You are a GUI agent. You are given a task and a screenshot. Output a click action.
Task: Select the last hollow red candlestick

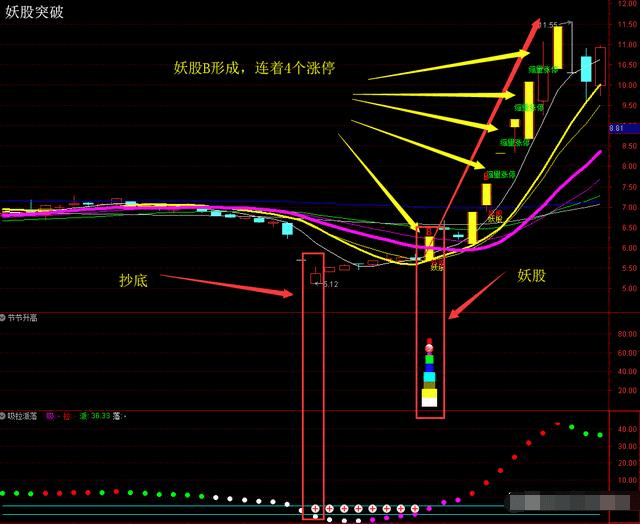coord(600,67)
